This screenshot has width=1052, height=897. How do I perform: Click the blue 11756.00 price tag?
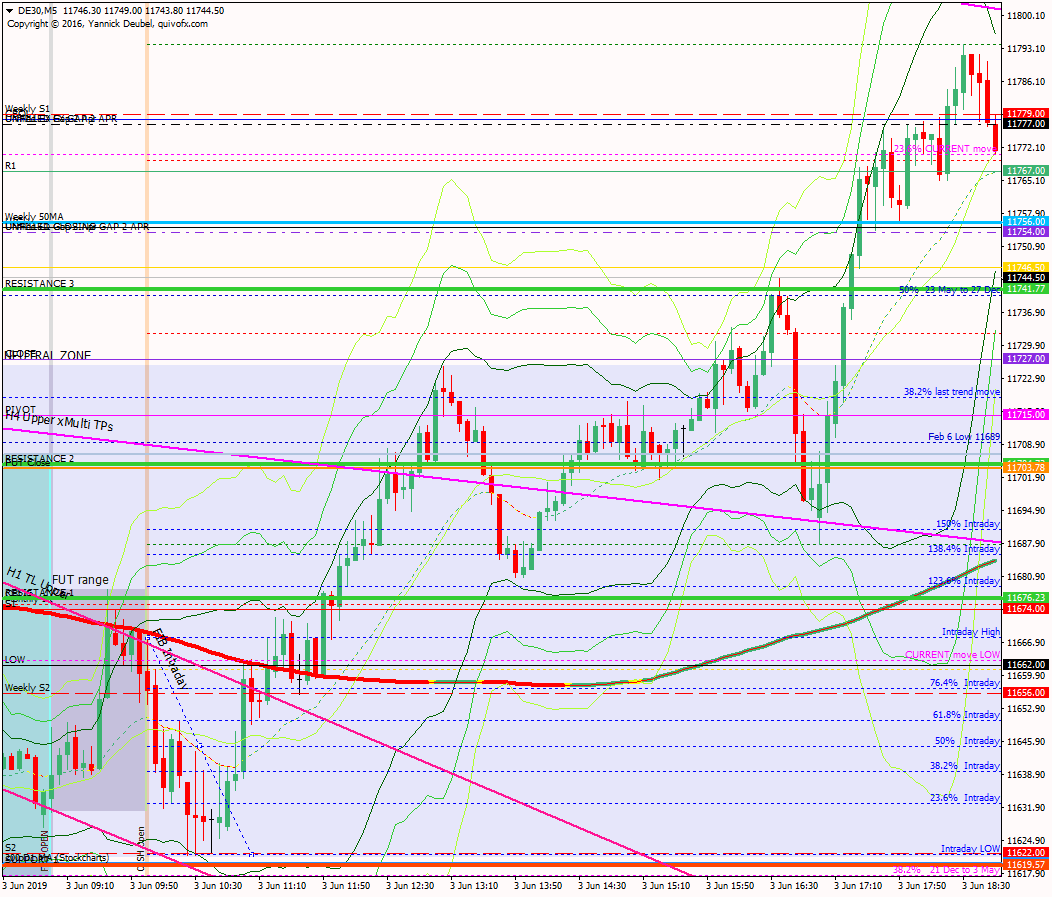tap(1026, 221)
